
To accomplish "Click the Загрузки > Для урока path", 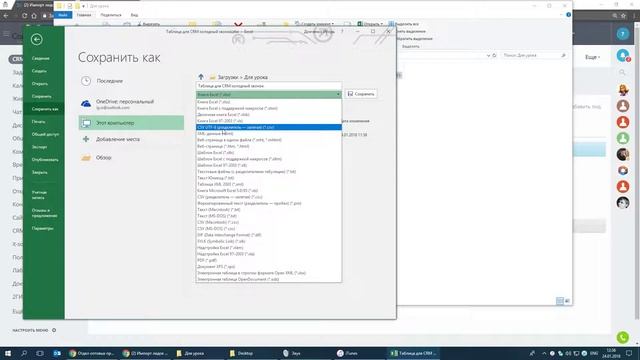I will tap(242, 77).
